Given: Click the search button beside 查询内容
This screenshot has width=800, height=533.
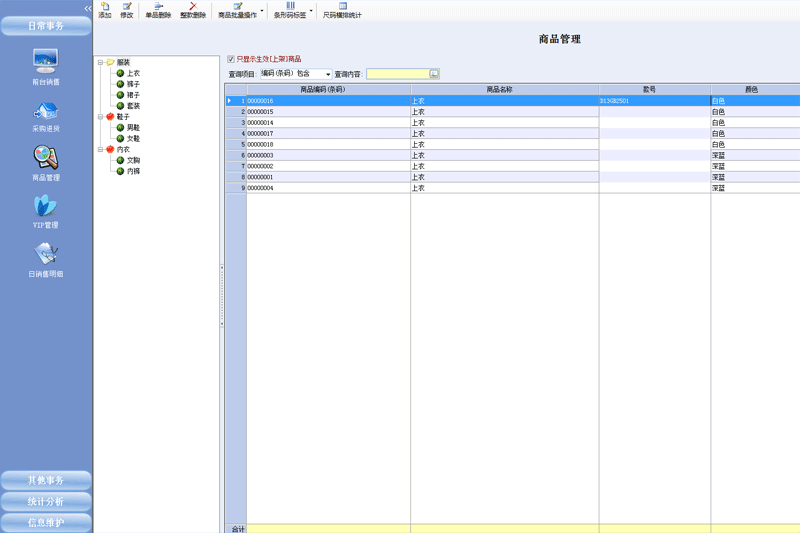Looking at the screenshot, I should pos(434,74).
